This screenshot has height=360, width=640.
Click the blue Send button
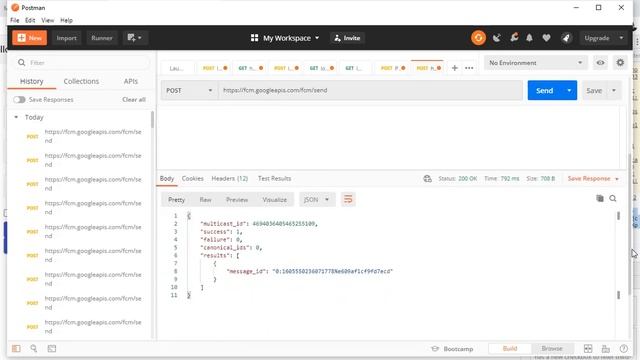tap(544, 90)
